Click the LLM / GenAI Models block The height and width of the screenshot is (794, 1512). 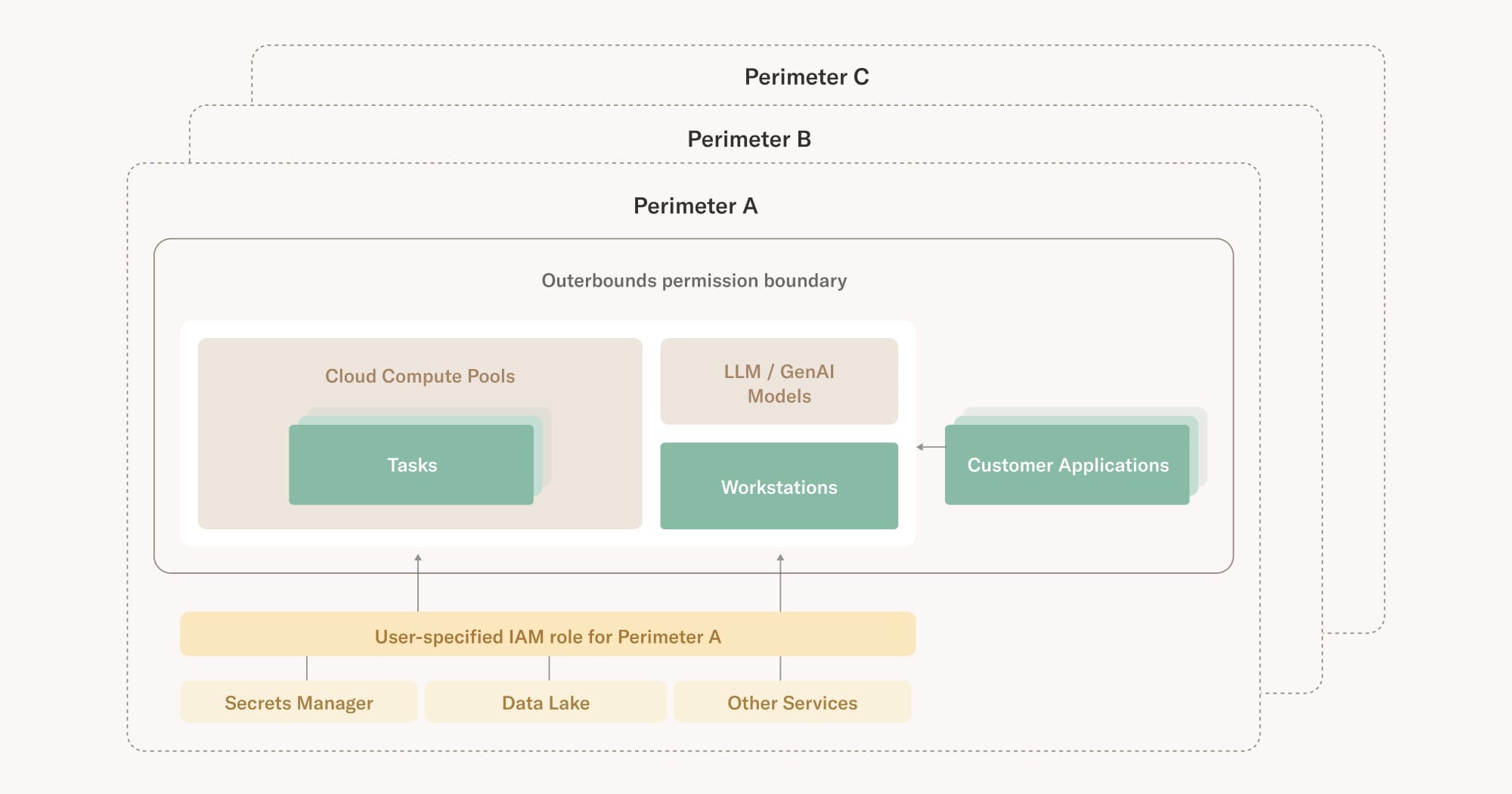tap(779, 383)
